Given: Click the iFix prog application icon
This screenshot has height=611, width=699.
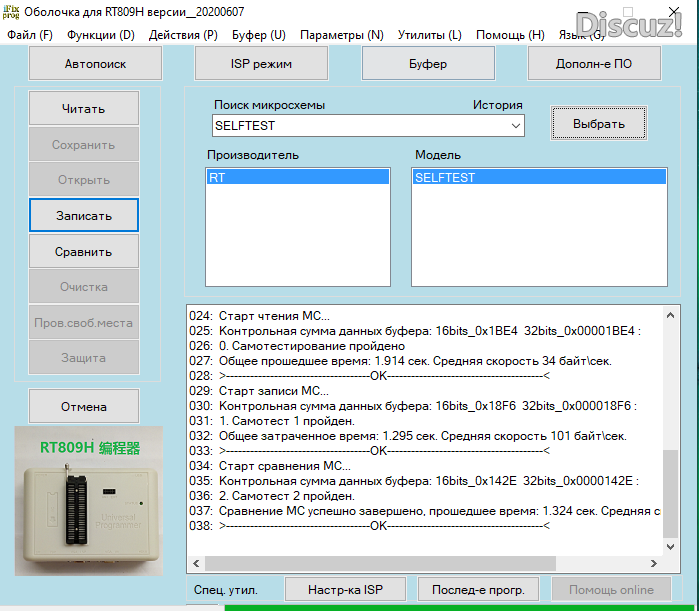Looking at the screenshot, I should click(11, 11).
